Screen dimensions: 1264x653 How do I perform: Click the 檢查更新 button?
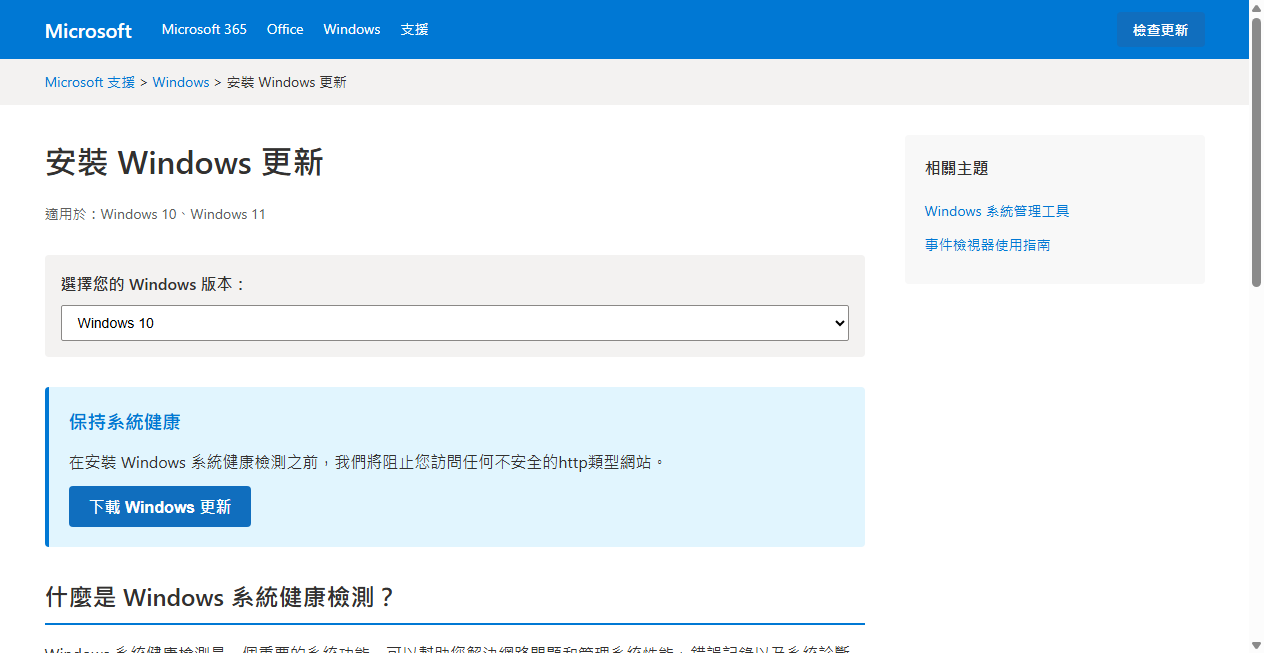point(1161,30)
